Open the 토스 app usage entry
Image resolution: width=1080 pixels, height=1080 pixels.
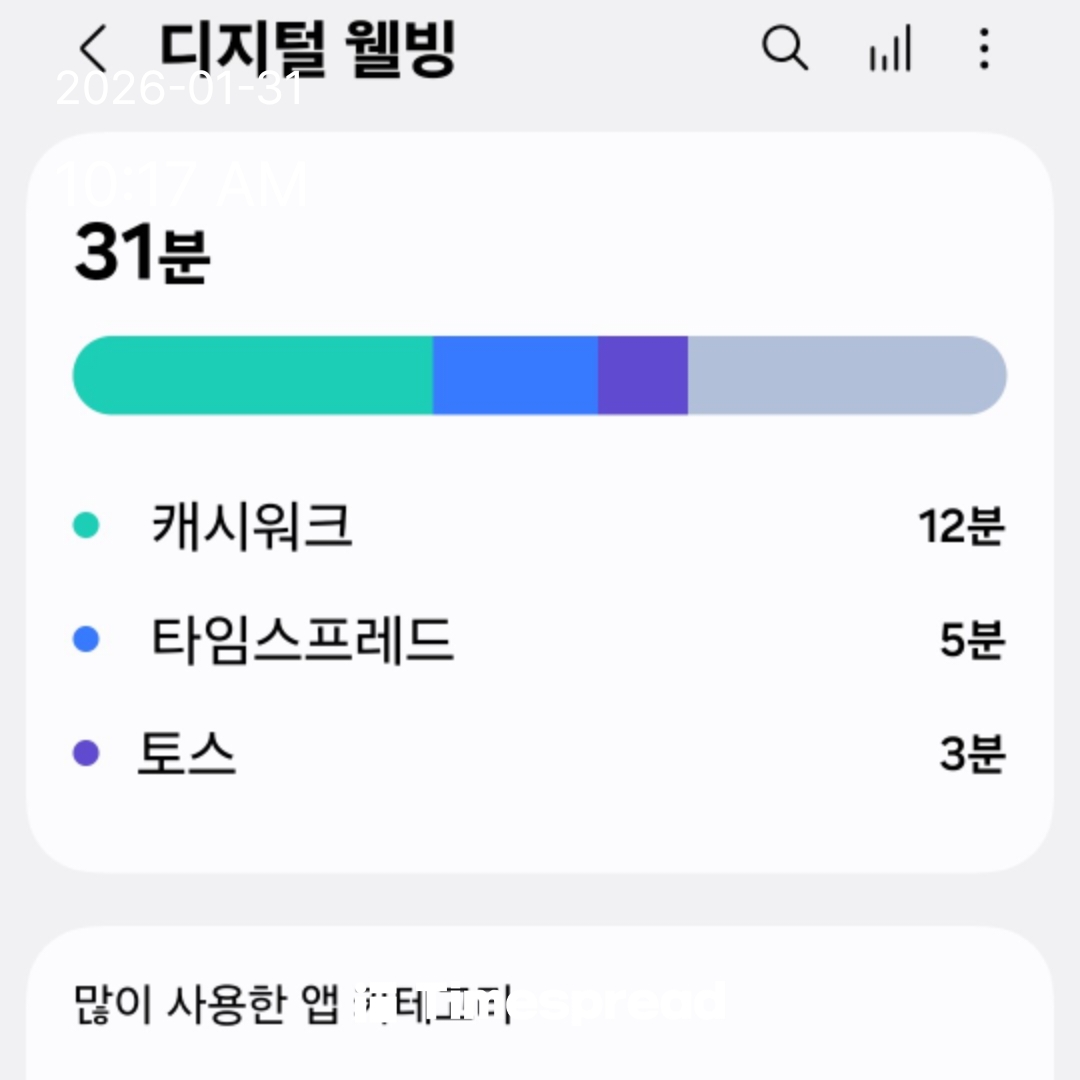(x=186, y=753)
